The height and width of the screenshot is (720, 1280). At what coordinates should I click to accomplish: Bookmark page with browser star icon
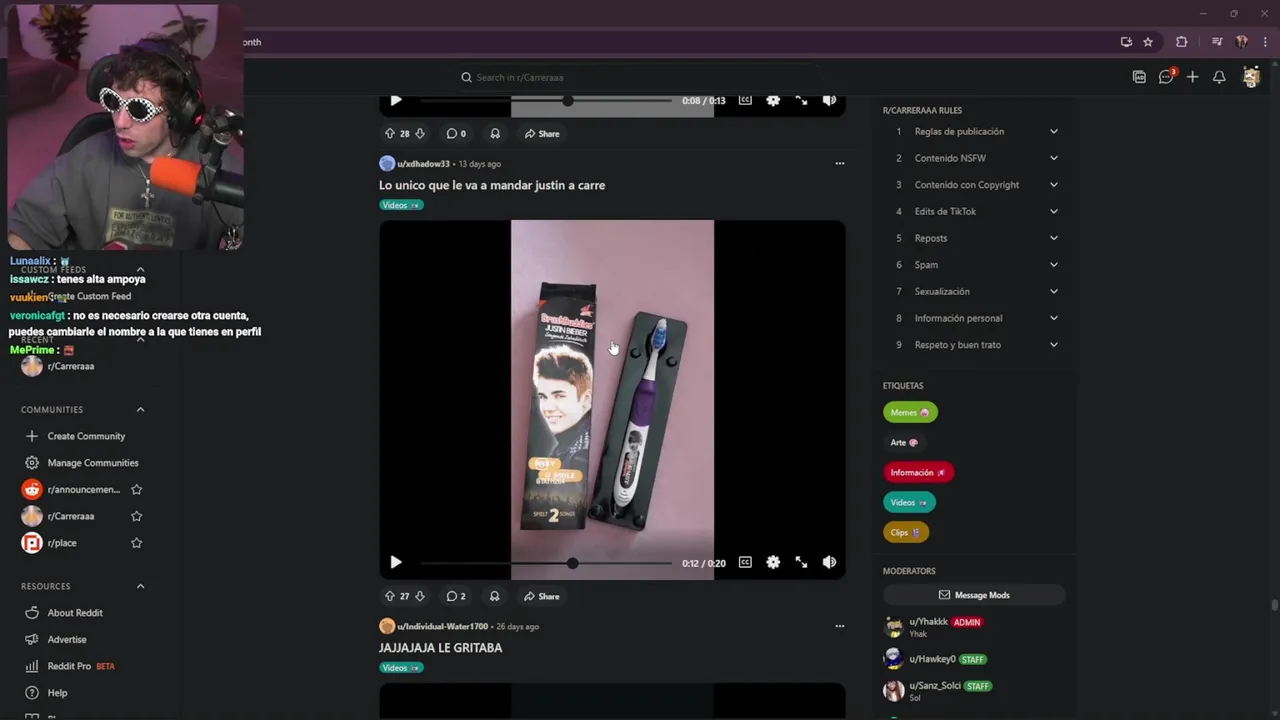tap(1148, 42)
